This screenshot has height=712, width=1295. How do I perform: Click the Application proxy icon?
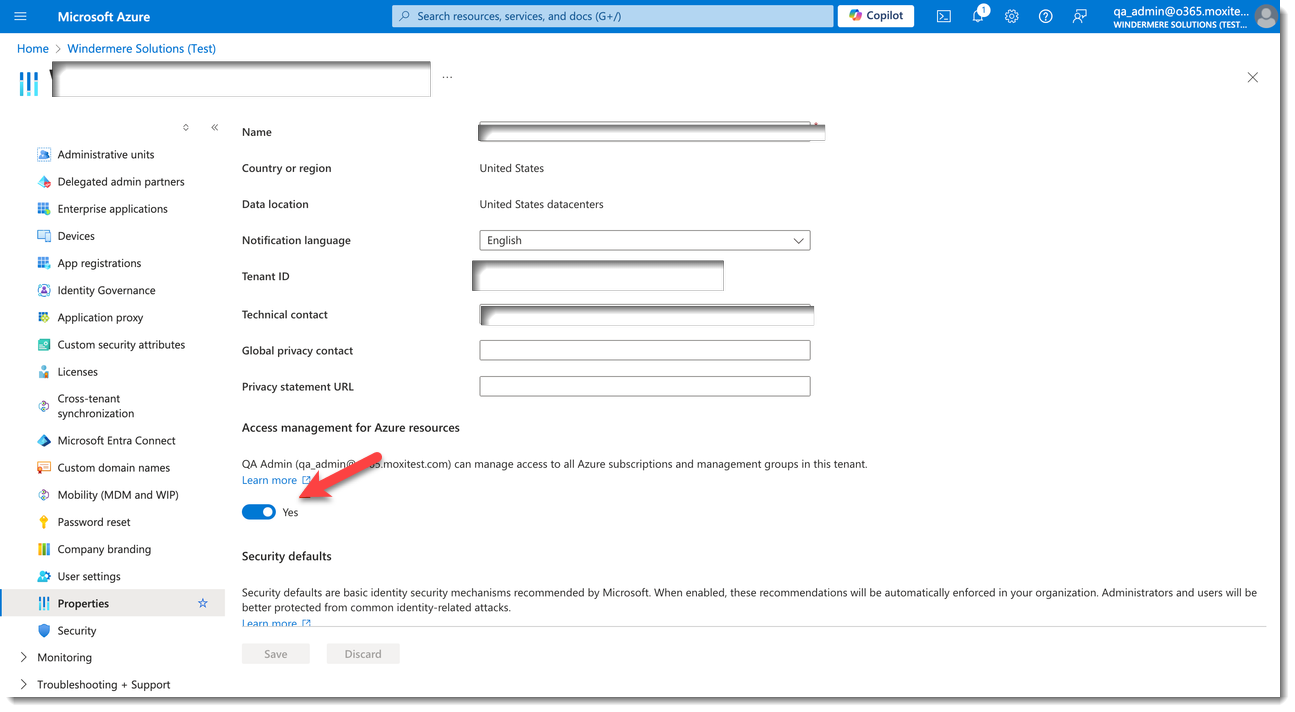pos(44,317)
